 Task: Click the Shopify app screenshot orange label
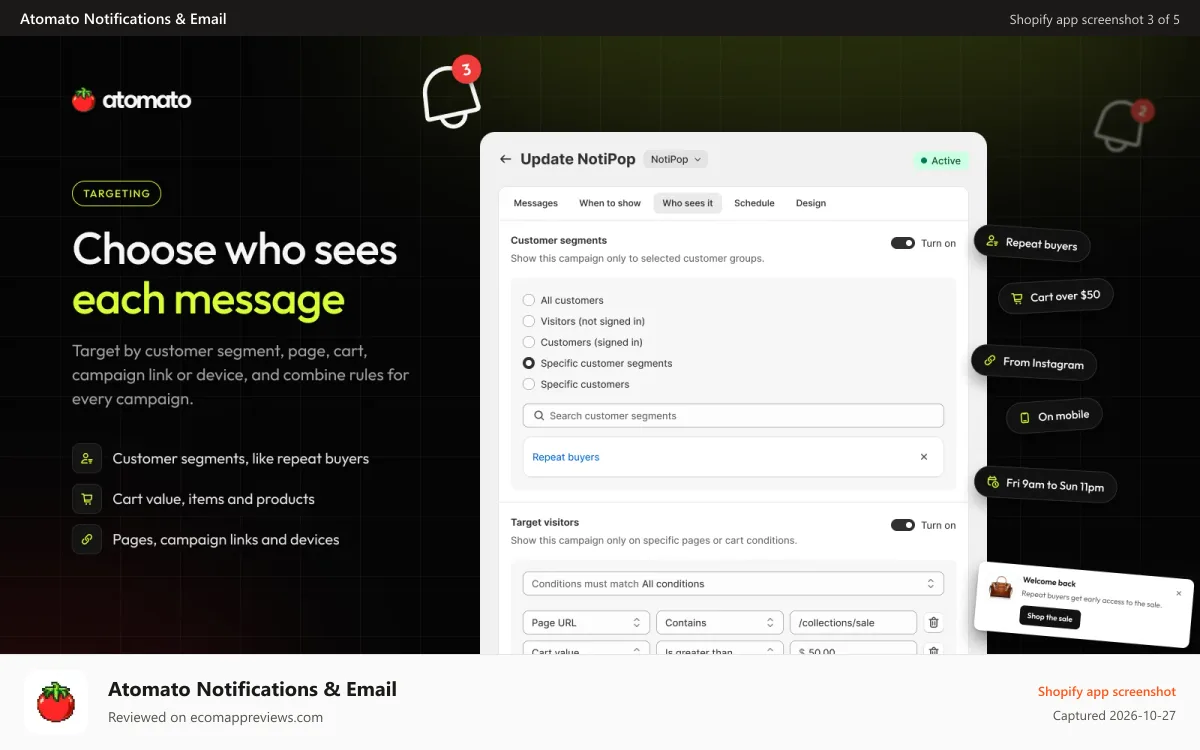click(1107, 691)
